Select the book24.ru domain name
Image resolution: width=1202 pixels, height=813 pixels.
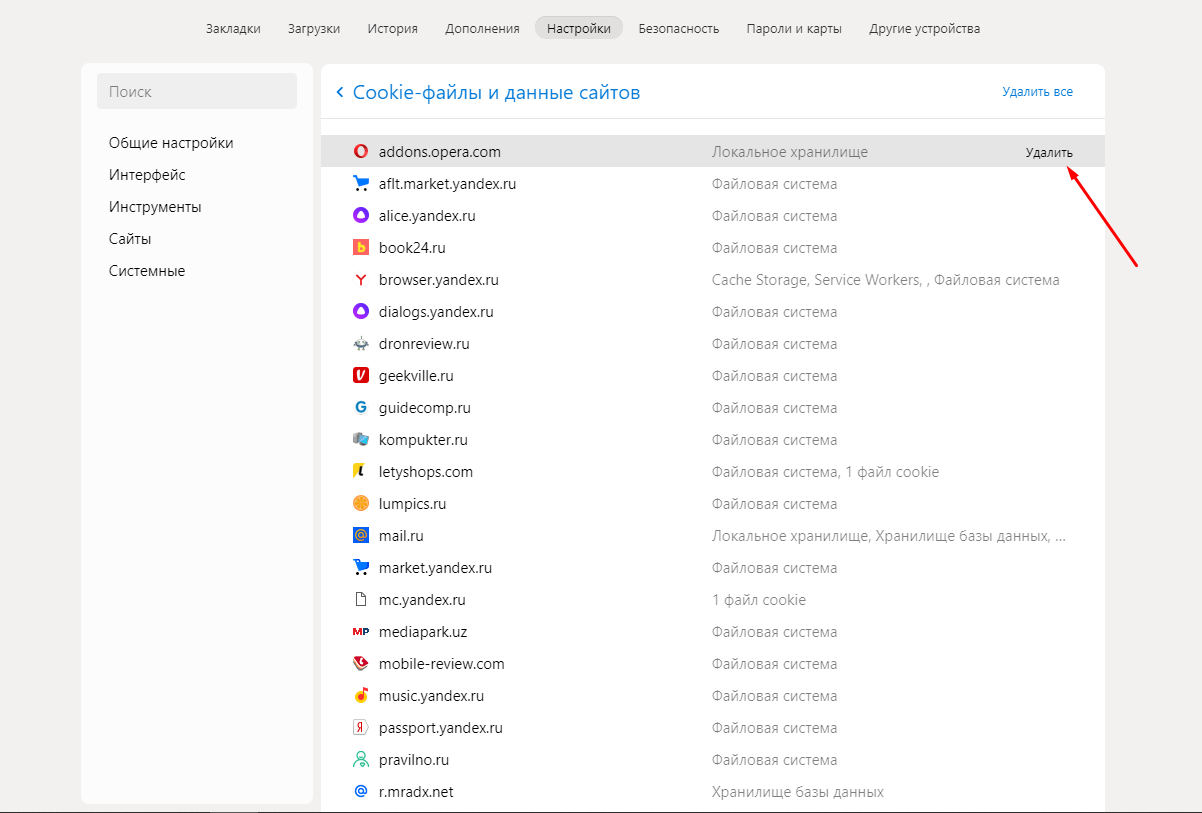(x=412, y=248)
